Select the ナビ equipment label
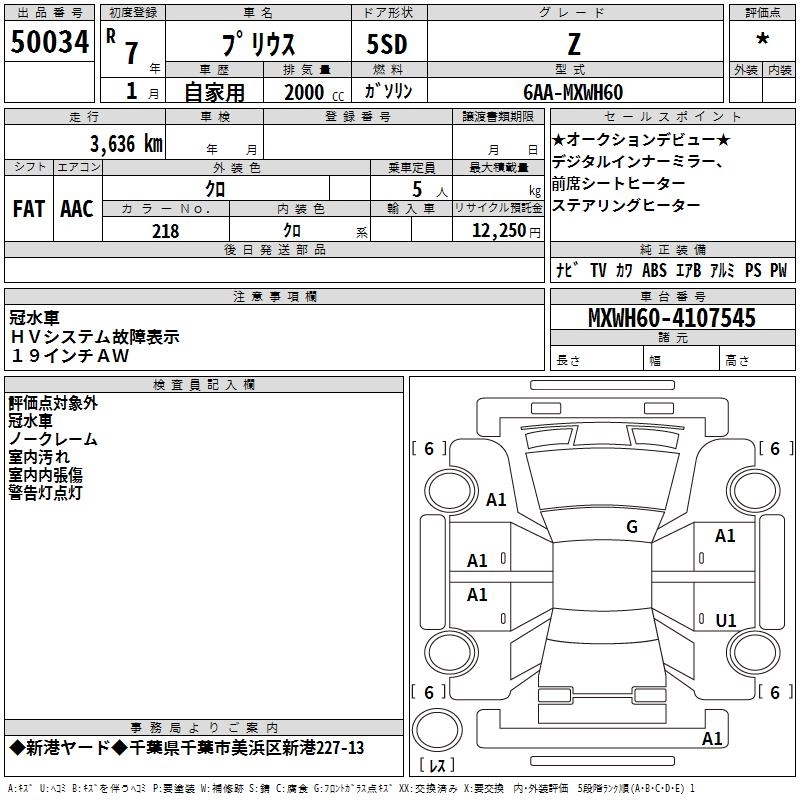The height and width of the screenshot is (800, 800). pyautogui.click(x=566, y=270)
